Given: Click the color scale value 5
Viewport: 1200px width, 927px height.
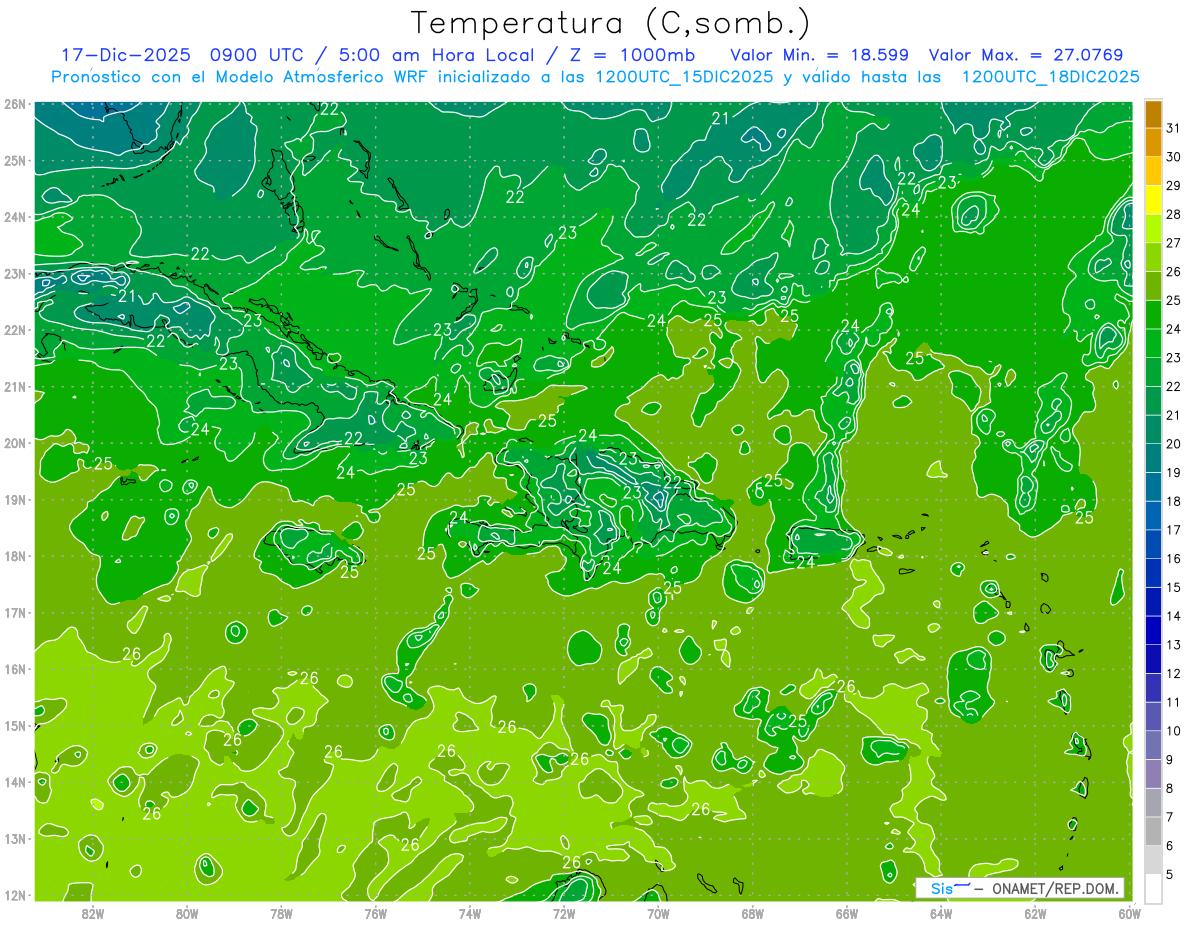Looking at the screenshot, I should [1170, 875].
